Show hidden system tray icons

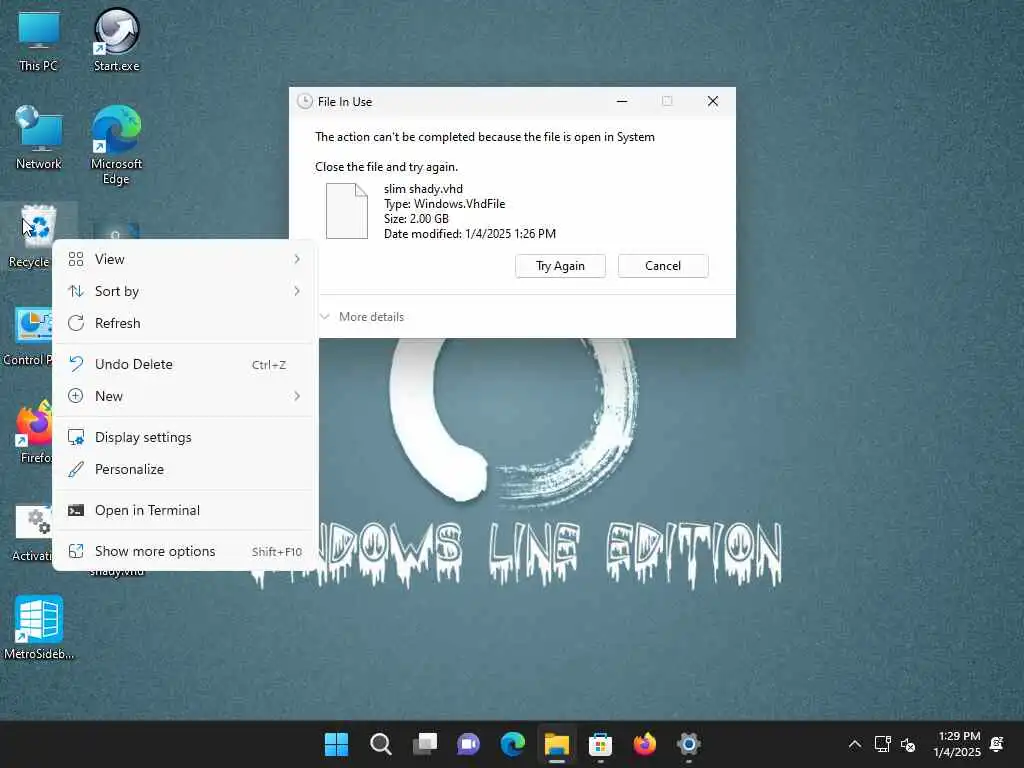coord(854,744)
